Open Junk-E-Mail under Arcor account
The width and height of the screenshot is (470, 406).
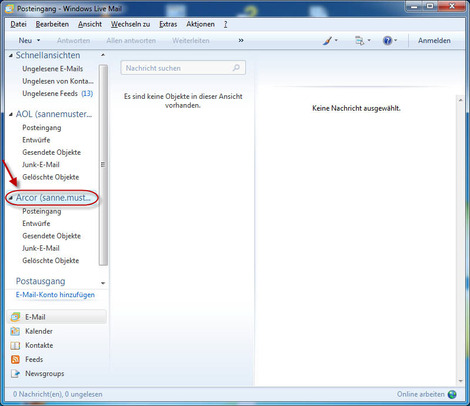[41, 249]
